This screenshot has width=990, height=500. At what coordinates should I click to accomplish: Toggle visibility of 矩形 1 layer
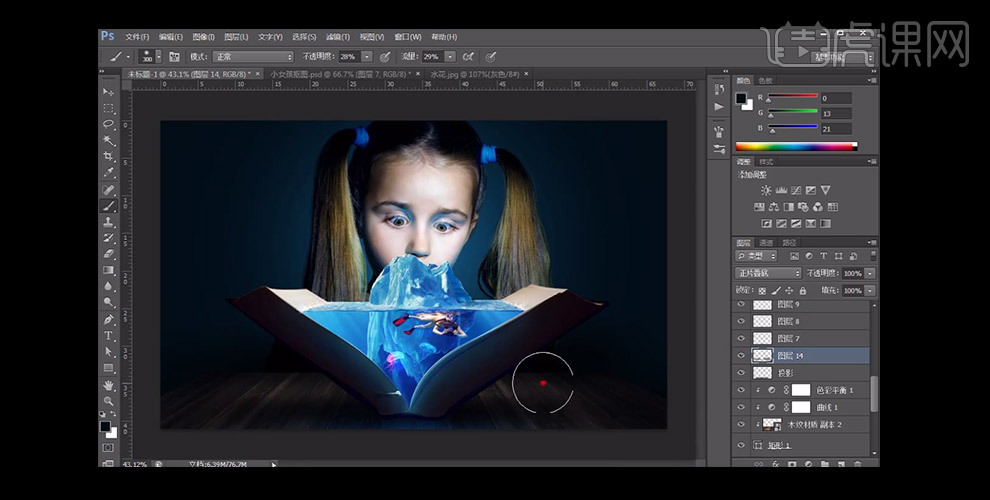(741, 445)
